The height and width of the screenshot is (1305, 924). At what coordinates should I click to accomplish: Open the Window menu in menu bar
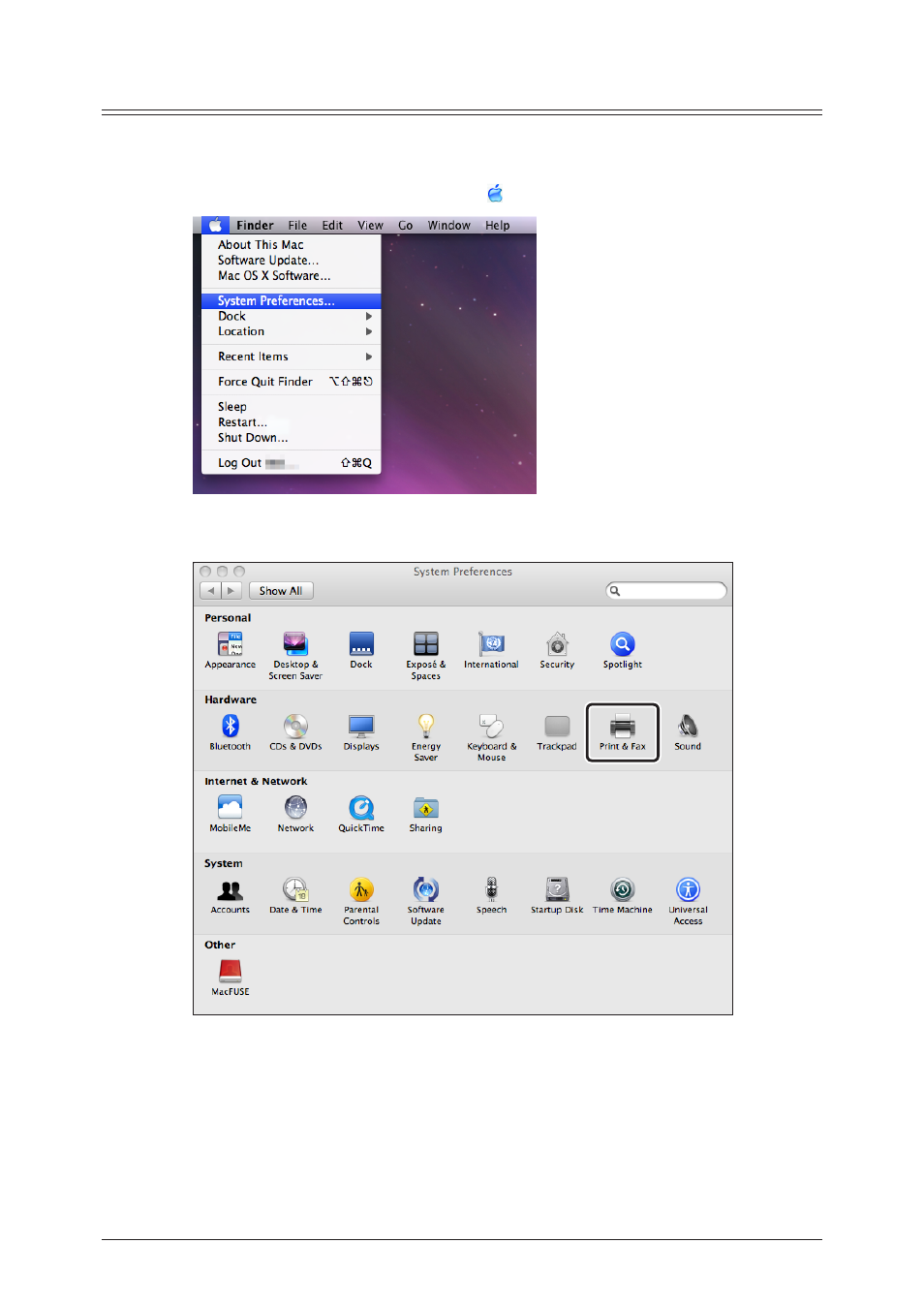pyautogui.click(x=449, y=226)
